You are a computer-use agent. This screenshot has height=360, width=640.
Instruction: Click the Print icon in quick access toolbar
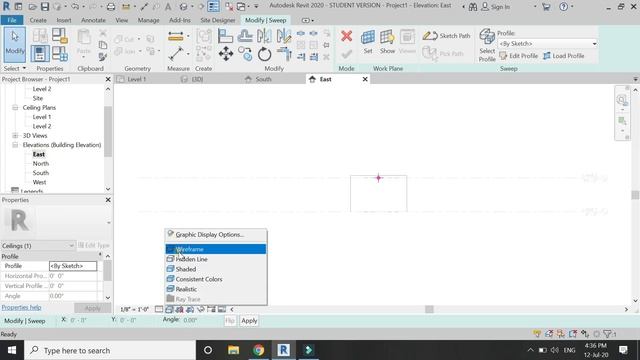tap(111, 7)
